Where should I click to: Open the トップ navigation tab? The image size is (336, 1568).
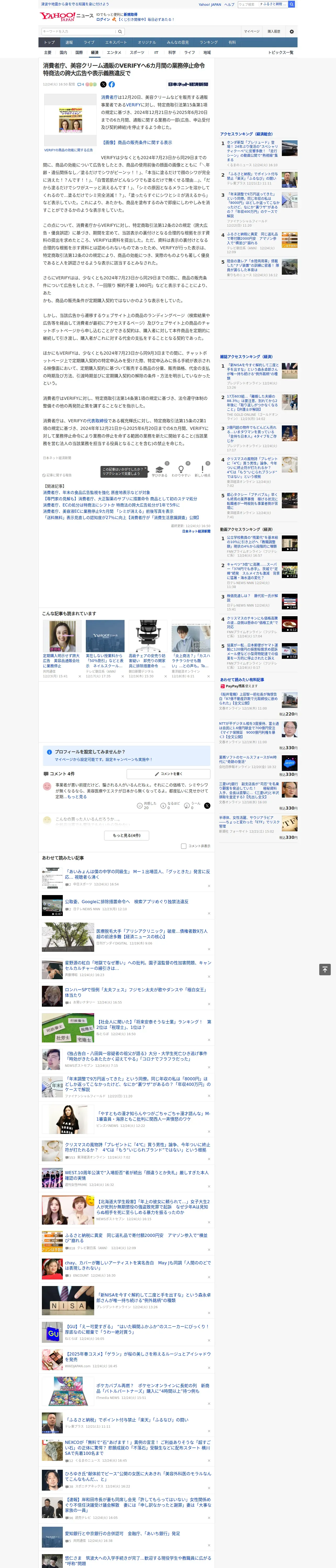(49, 43)
